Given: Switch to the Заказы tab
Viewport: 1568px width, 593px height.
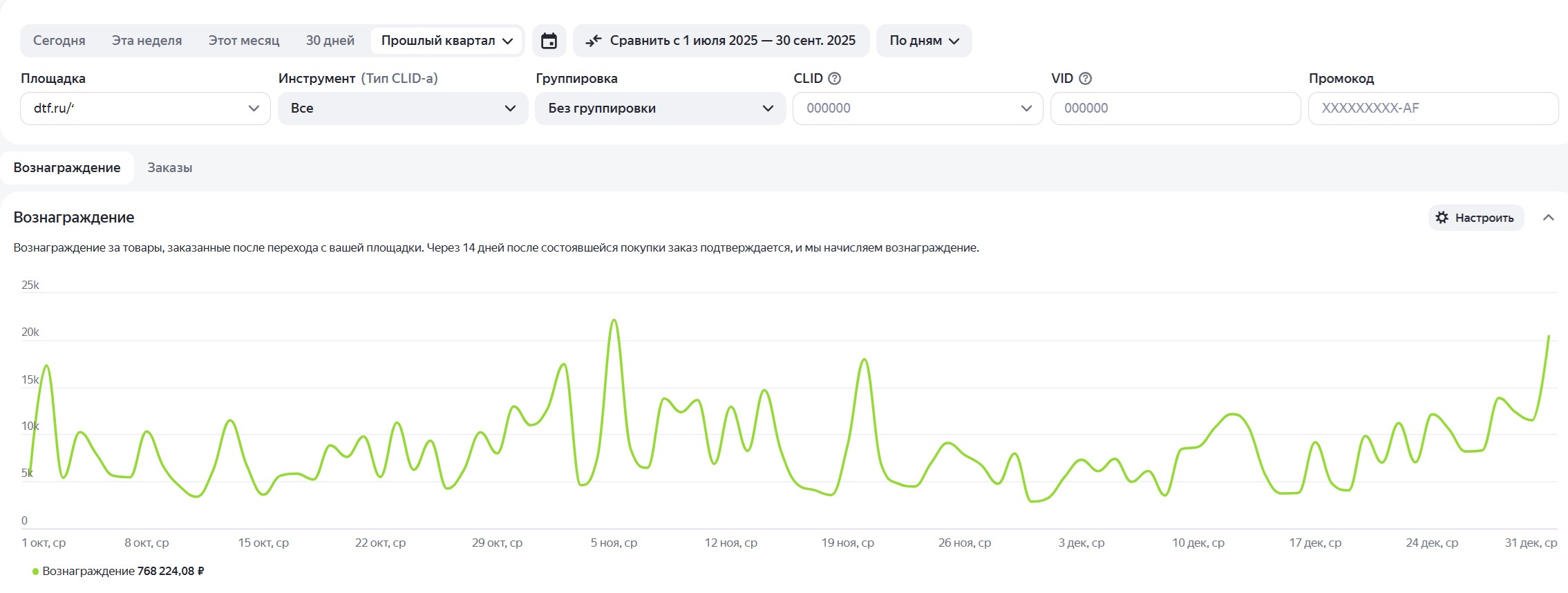Looking at the screenshot, I should point(169,168).
